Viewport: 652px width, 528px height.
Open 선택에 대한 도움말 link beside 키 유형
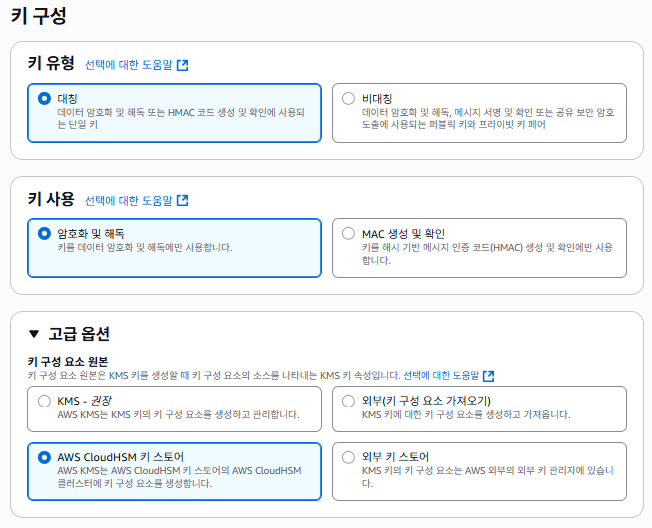click(128, 65)
